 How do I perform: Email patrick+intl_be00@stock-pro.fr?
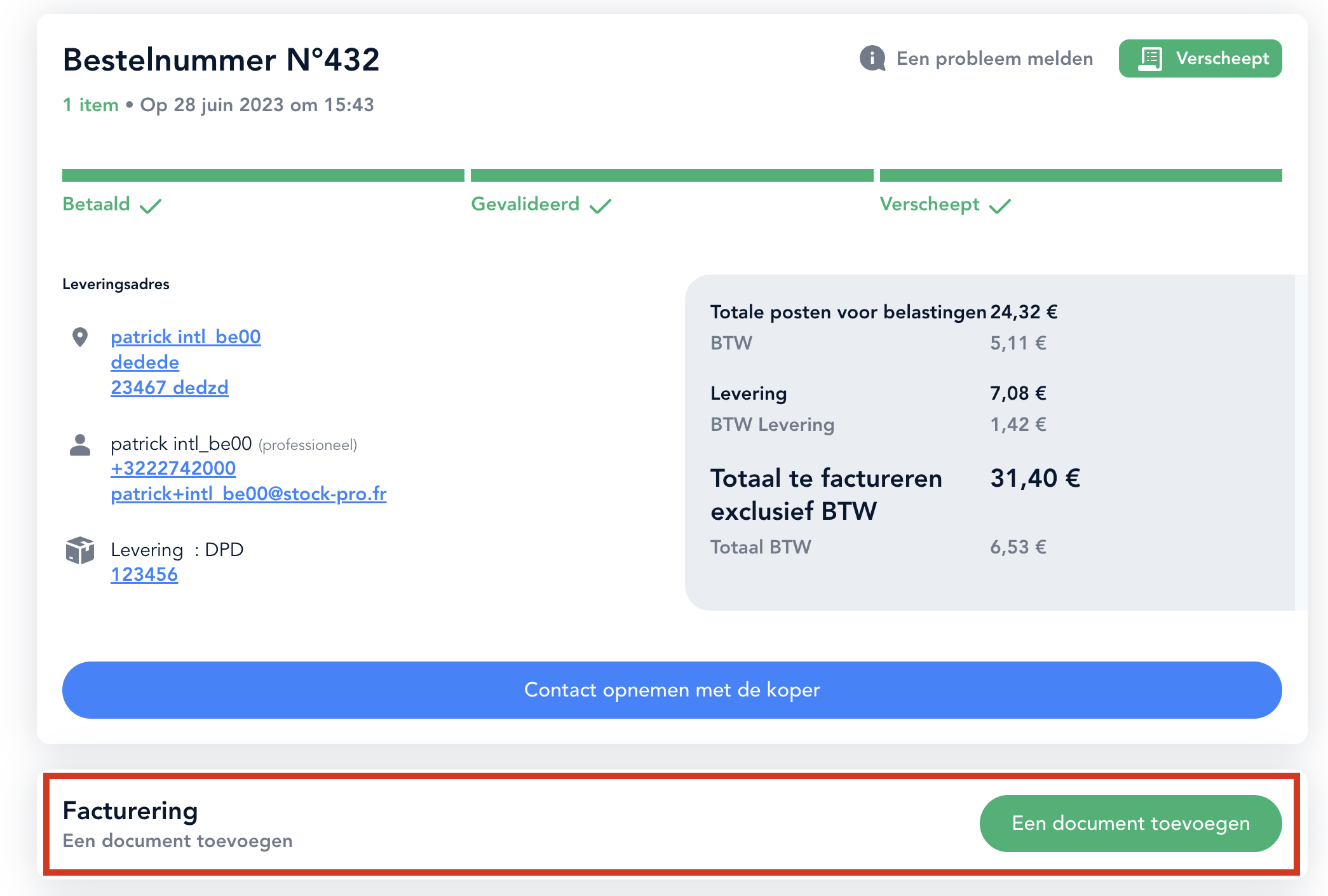pyautogui.click(x=248, y=494)
